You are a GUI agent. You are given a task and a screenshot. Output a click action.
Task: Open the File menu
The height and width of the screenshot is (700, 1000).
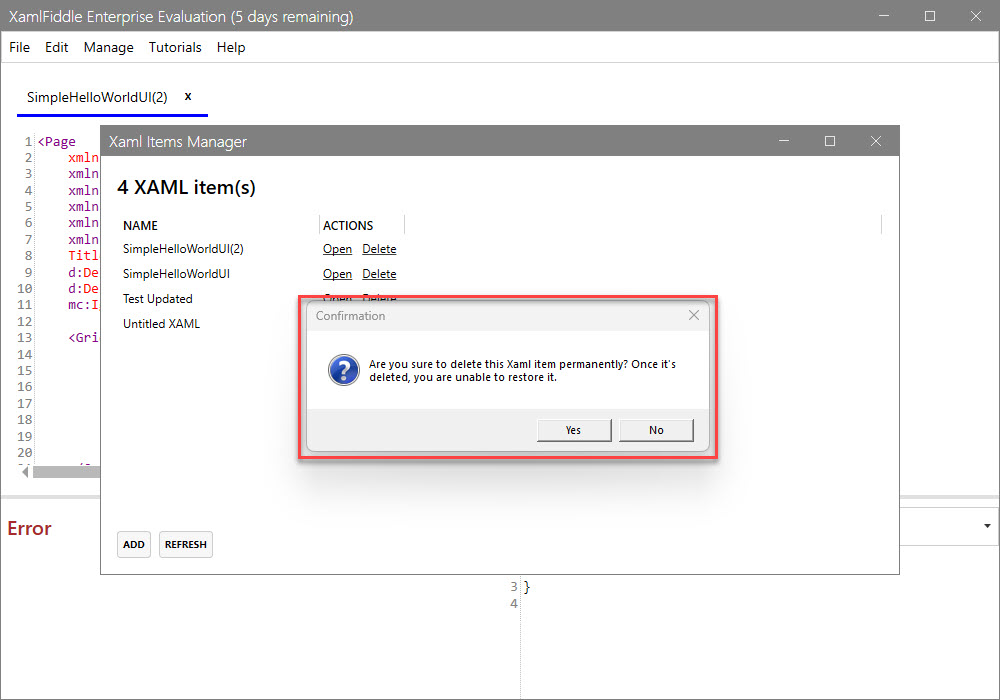point(19,47)
